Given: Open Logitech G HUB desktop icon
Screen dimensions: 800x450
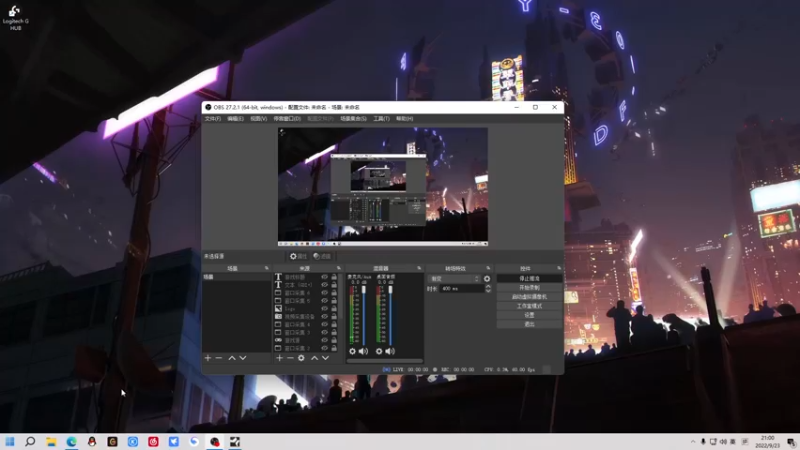Looking at the screenshot, I should [15, 17].
